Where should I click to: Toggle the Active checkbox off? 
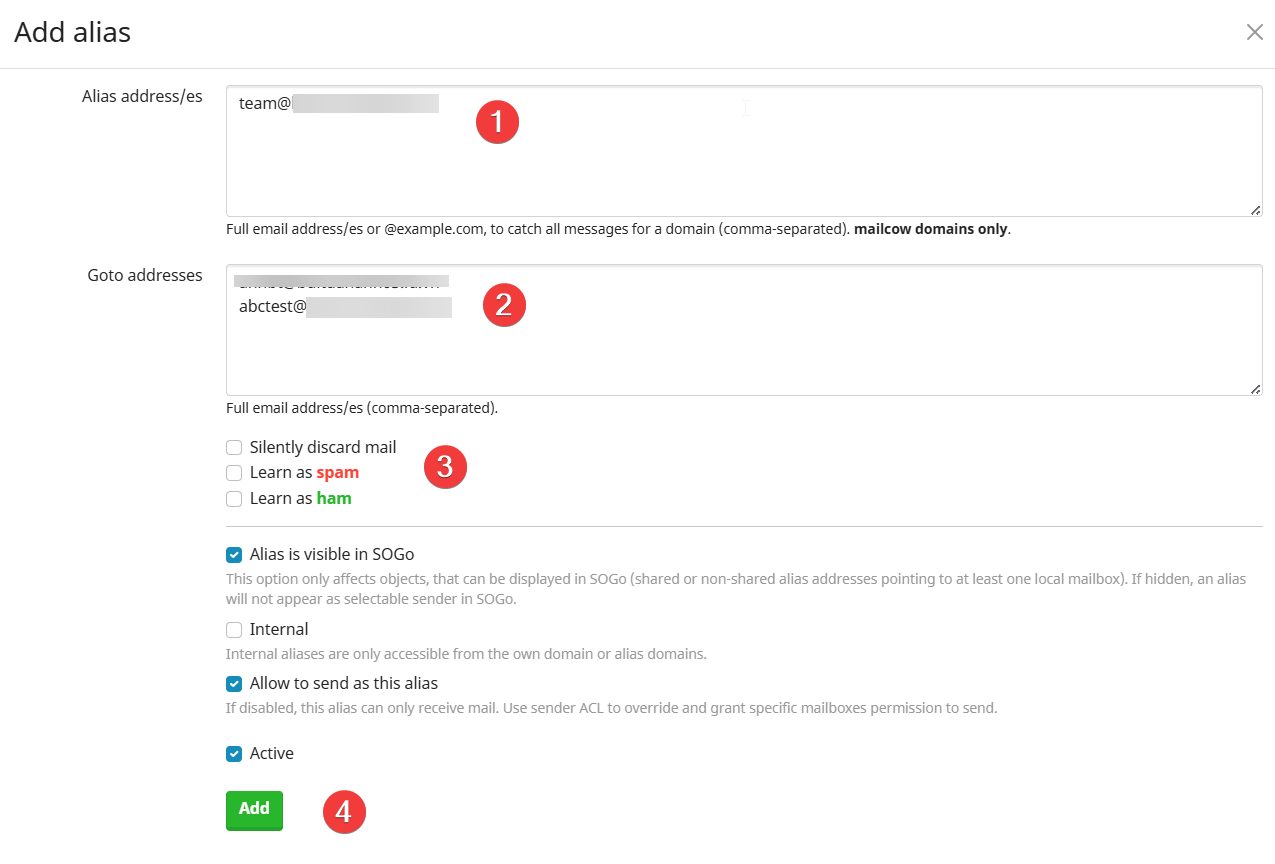[x=234, y=754]
